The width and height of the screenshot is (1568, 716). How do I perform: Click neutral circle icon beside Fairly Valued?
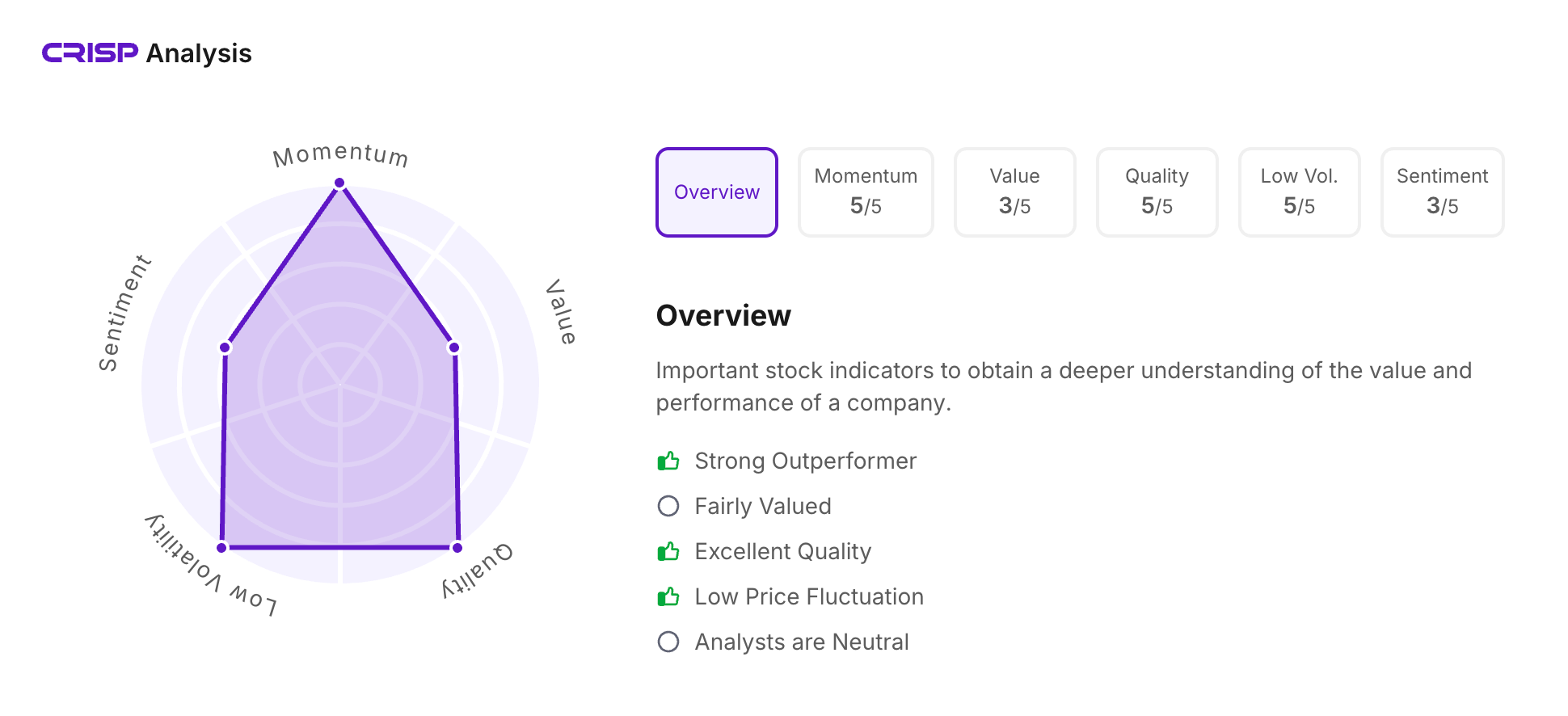pos(668,506)
